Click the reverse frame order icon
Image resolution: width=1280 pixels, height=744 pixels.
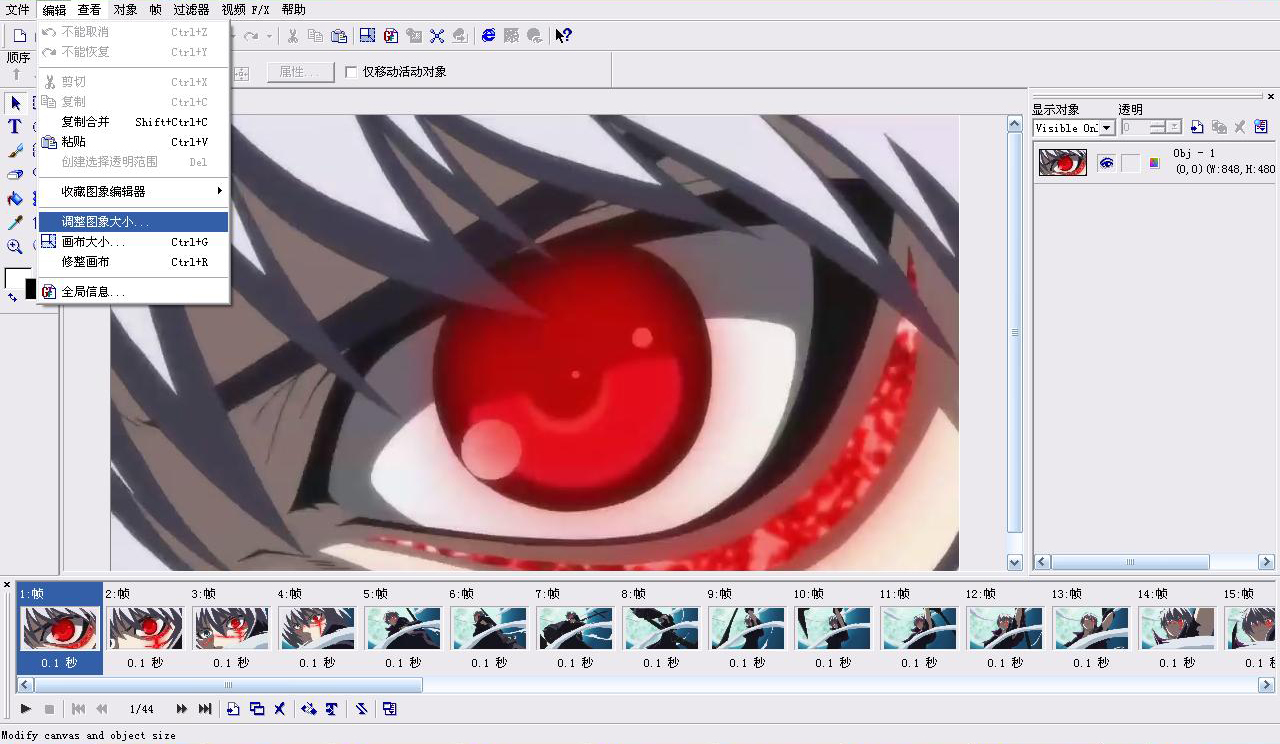click(361, 709)
